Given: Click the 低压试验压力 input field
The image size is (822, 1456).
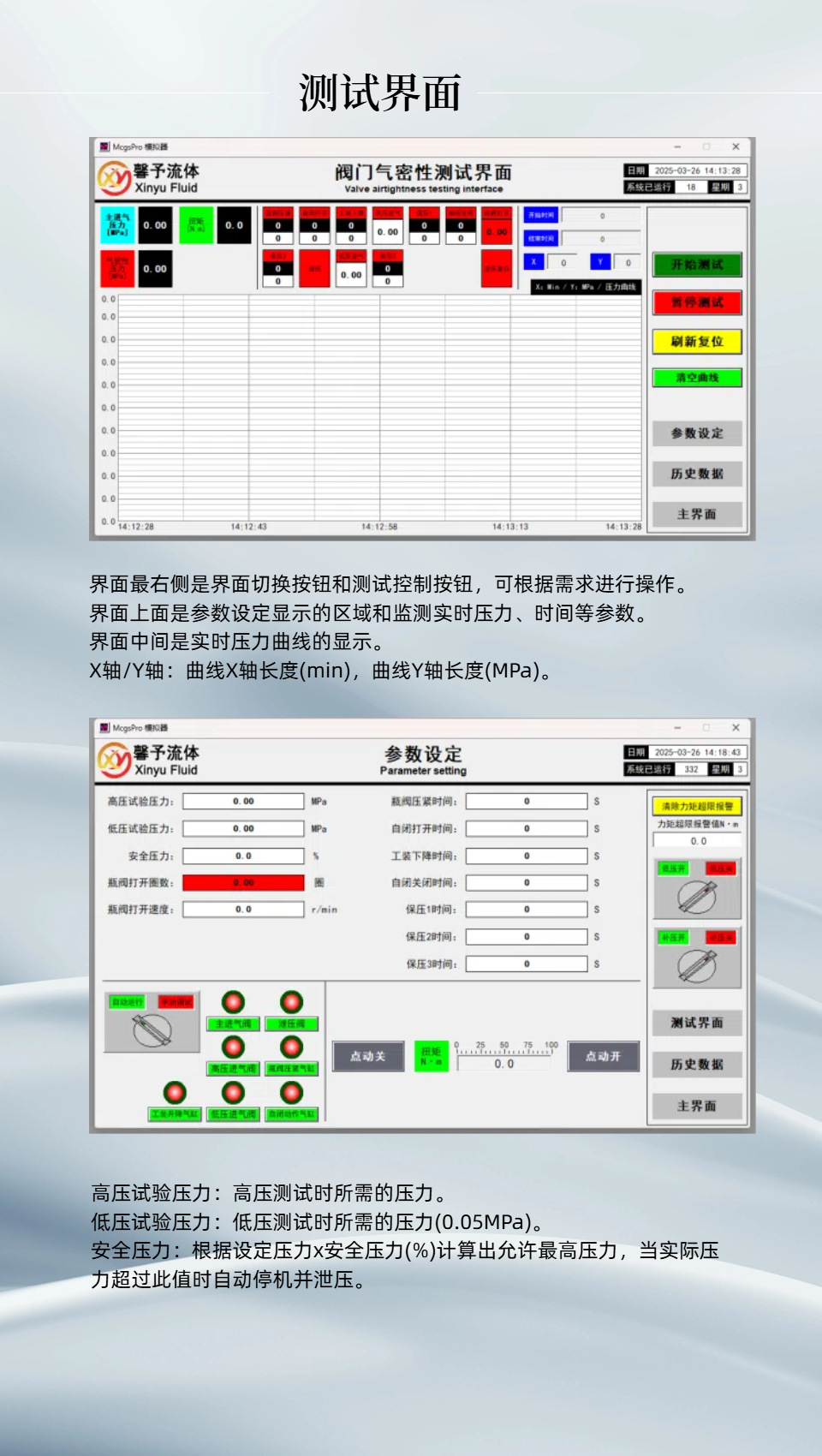Looking at the screenshot, I should 243,829.
